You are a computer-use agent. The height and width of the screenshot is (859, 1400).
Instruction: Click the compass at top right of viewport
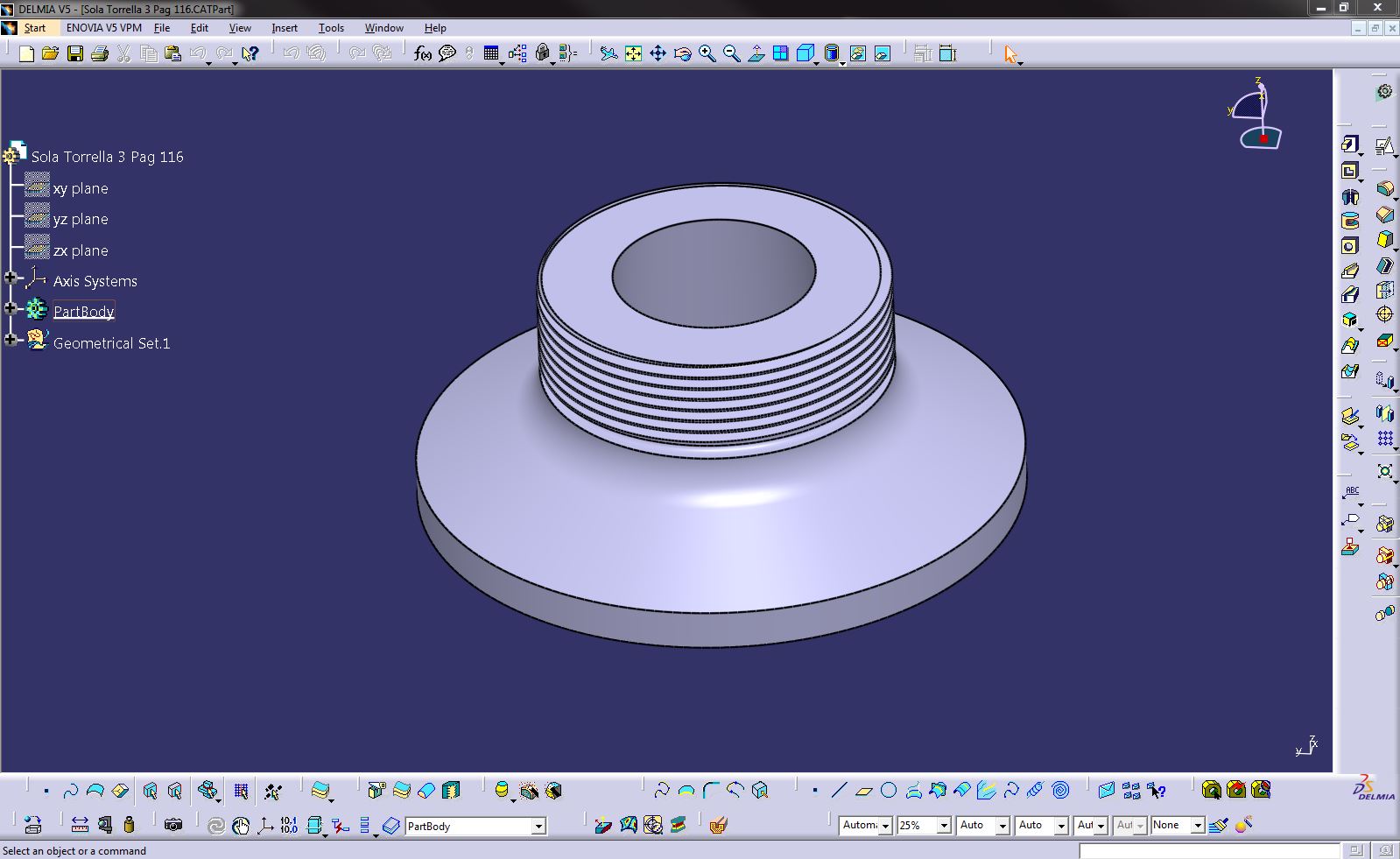tap(1256, 114)
